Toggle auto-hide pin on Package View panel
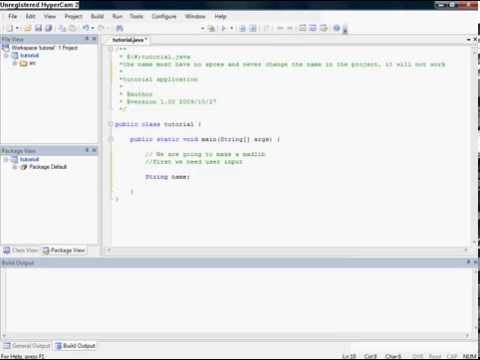Viewport: 480px width, 360px height. [87, 150]
